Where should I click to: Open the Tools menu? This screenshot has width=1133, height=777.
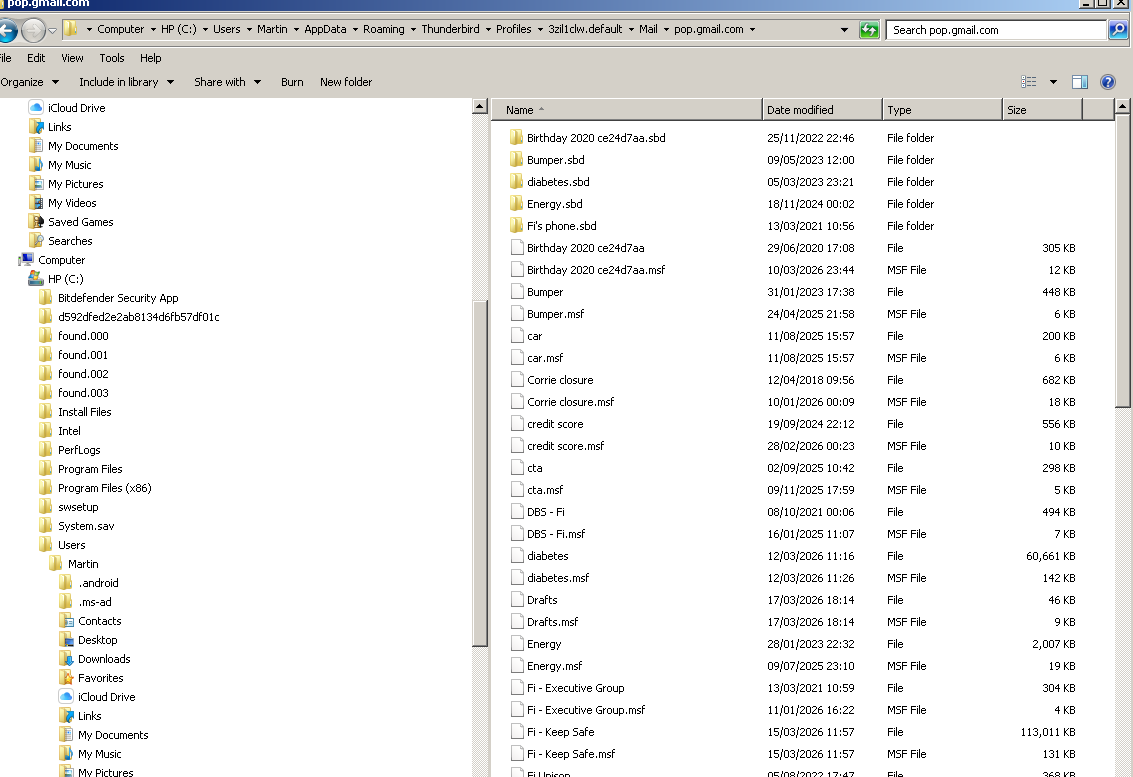112,58
